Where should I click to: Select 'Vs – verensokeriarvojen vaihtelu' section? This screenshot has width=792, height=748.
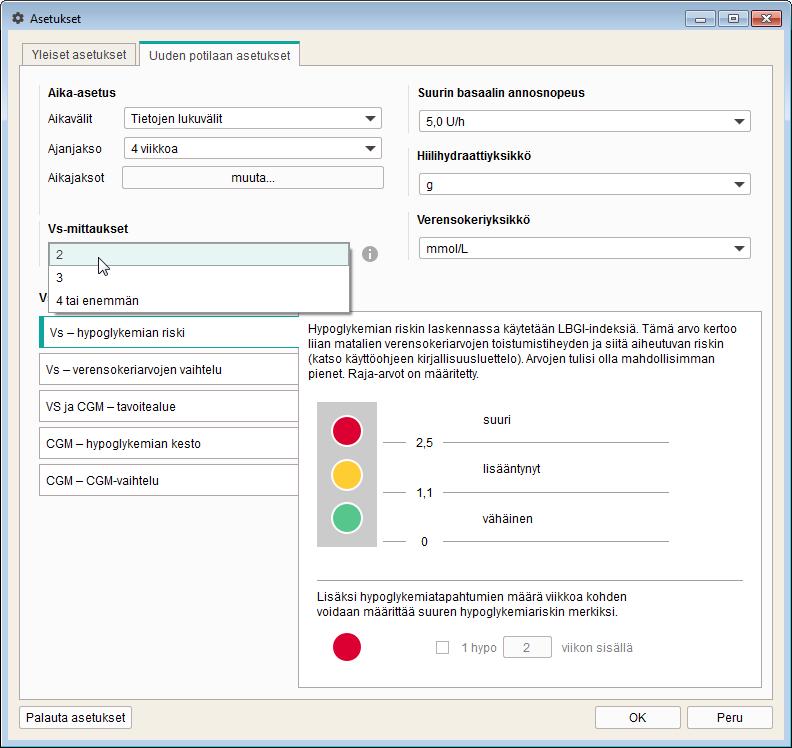(169, 370)
